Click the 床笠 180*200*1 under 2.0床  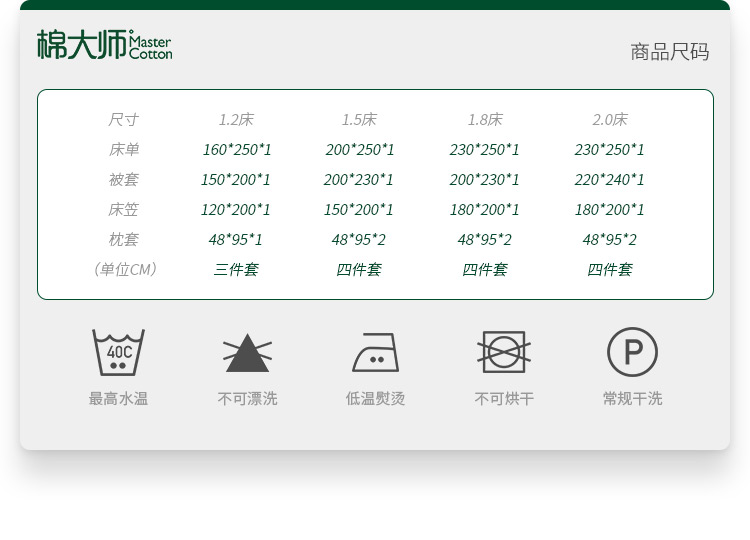[x=609, y=209]
